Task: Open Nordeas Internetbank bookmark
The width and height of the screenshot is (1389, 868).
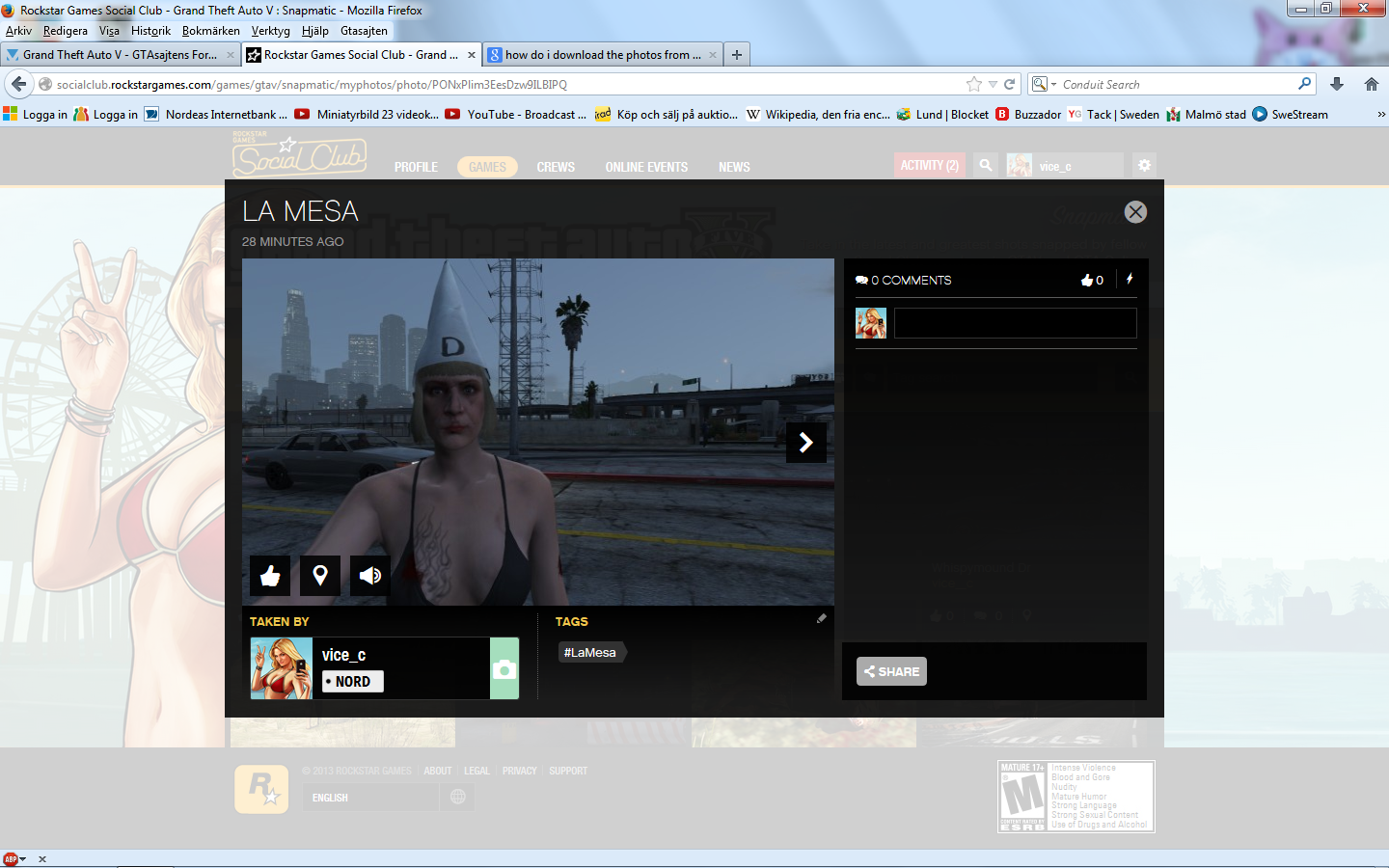Action: click(216, 114)
